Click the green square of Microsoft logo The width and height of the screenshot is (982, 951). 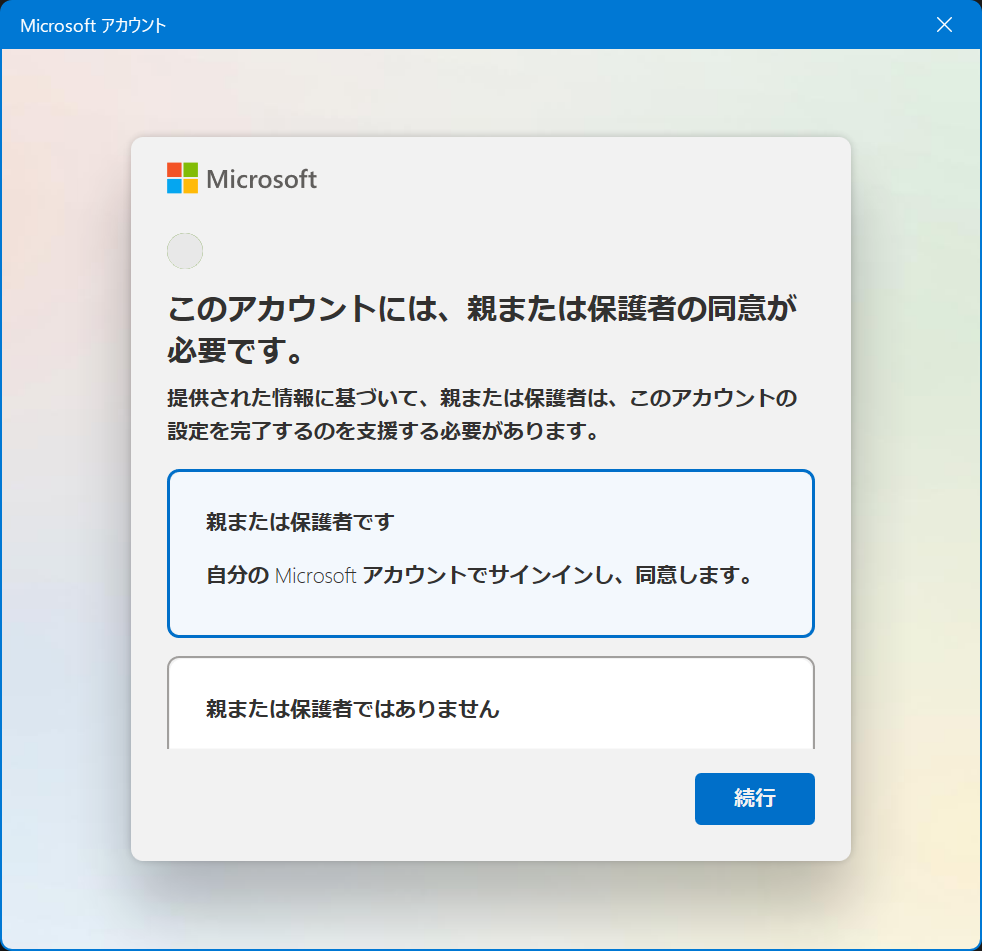pyautogui.click(x=190, y=170)
